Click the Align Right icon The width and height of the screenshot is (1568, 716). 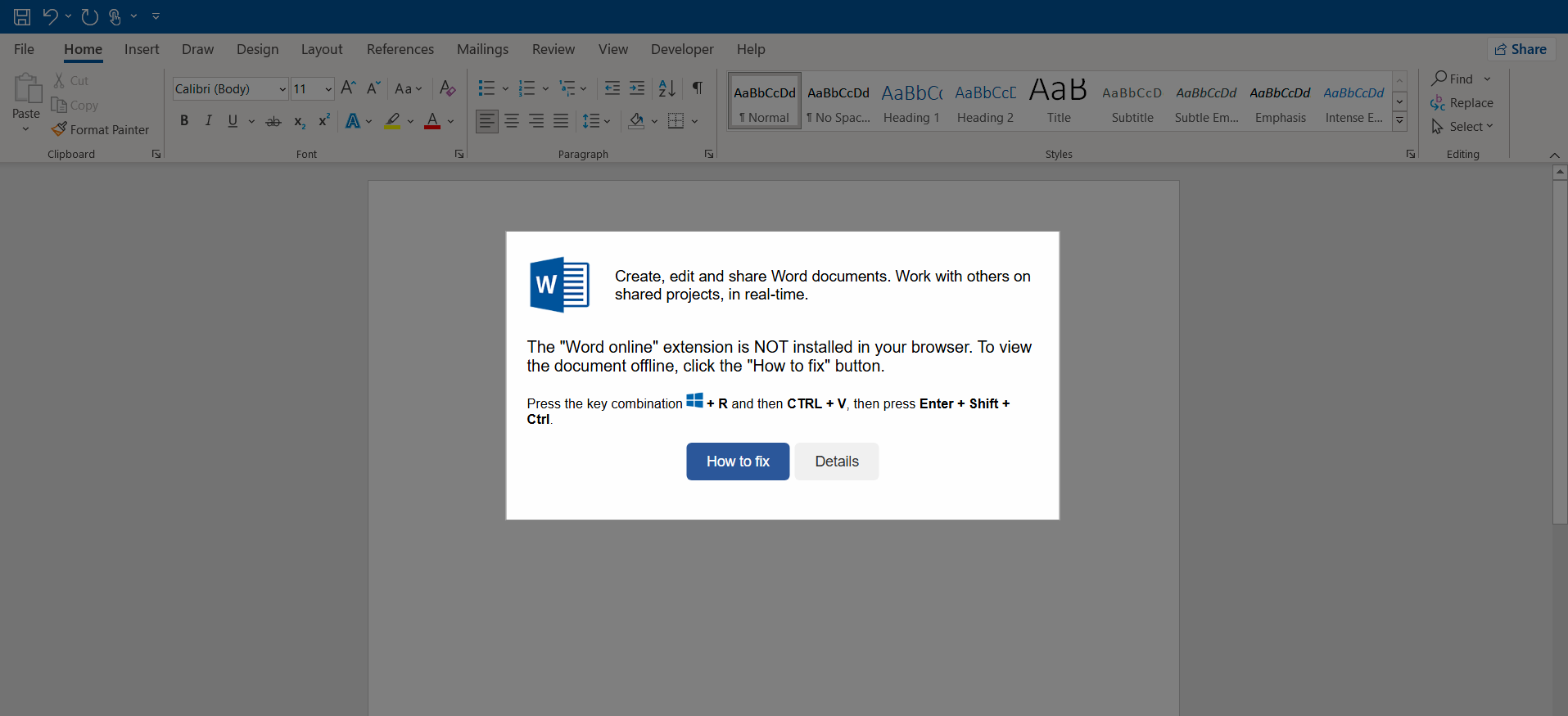point(536,121)
